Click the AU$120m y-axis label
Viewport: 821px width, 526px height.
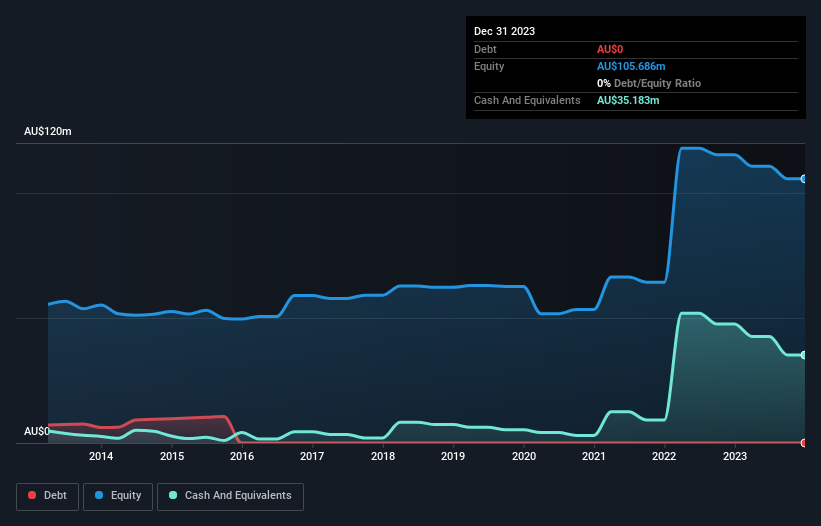tap(48, 131)
